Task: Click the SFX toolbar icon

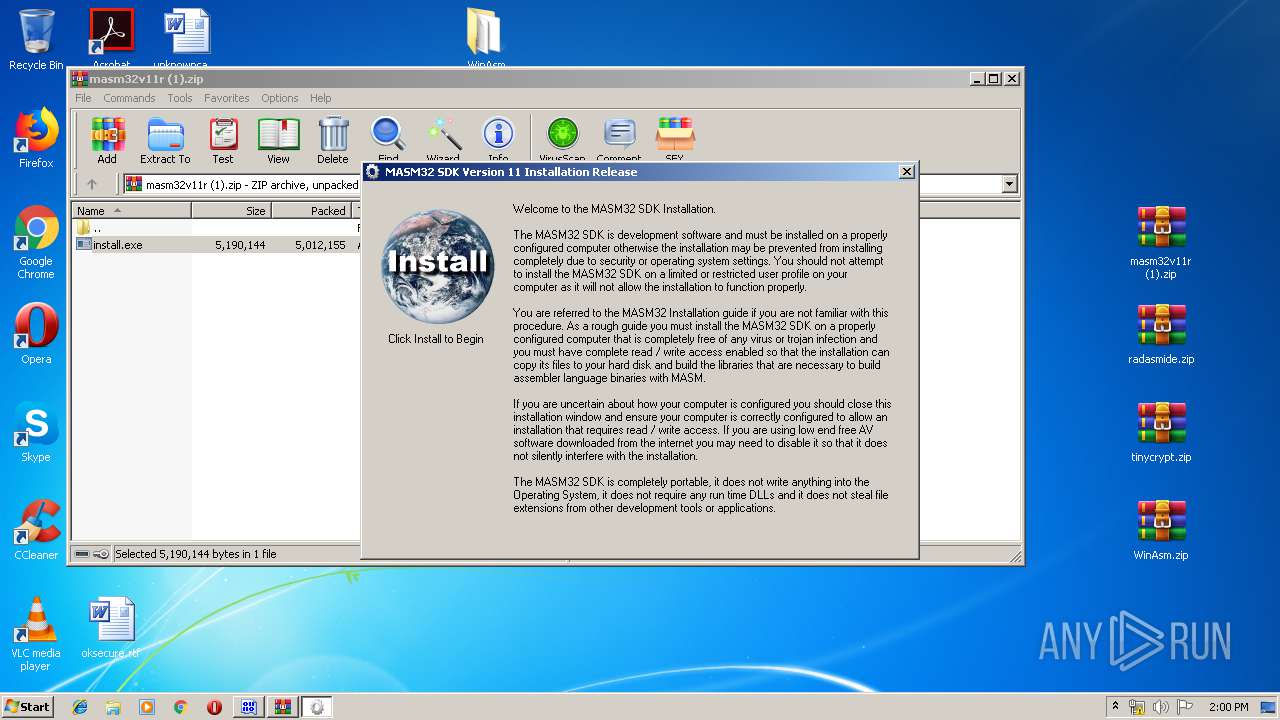Action: click(x=675, y=138)
